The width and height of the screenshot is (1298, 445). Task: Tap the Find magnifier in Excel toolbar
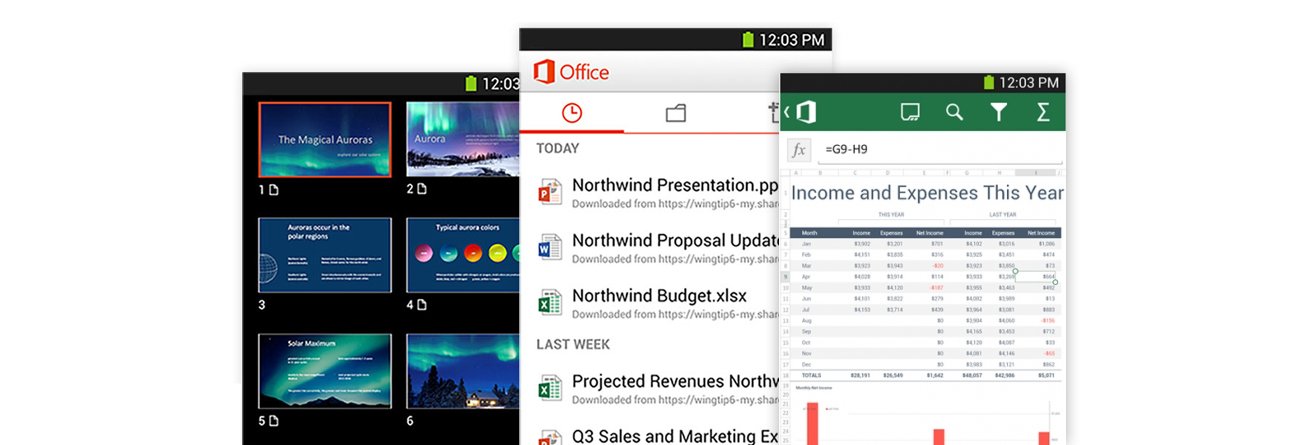pyautogui.click(x=954, y=112)
